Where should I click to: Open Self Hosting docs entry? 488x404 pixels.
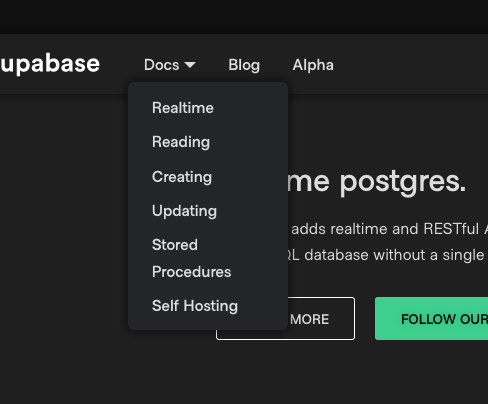point(195,306)
